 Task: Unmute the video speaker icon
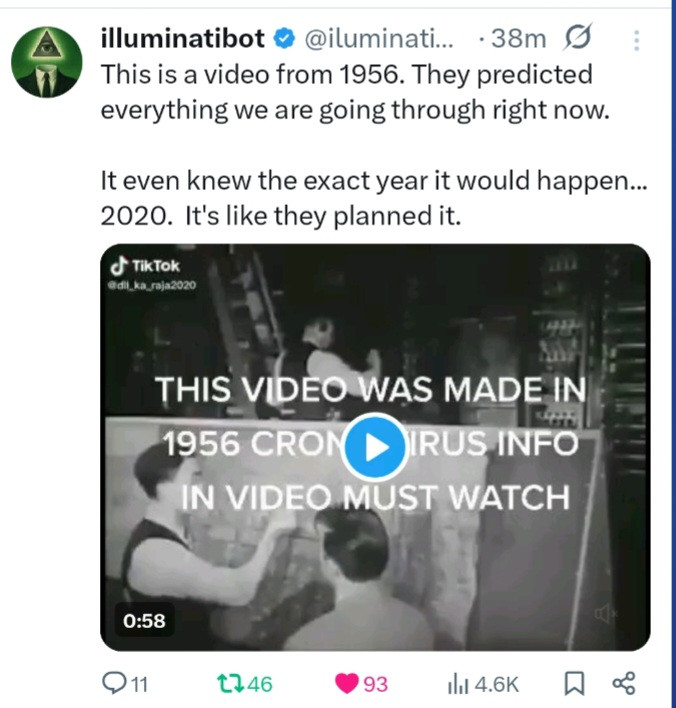click(606, 614)
